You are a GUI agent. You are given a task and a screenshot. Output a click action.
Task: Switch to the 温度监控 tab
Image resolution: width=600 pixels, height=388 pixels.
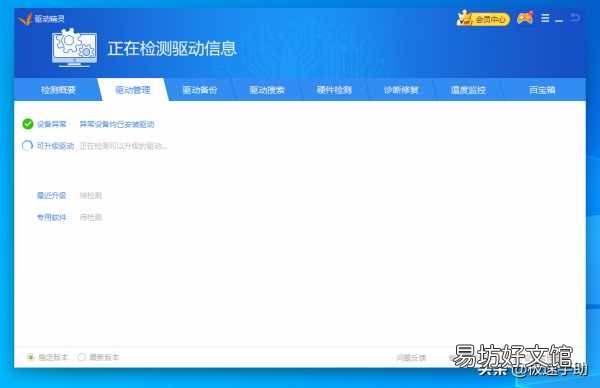468,90
